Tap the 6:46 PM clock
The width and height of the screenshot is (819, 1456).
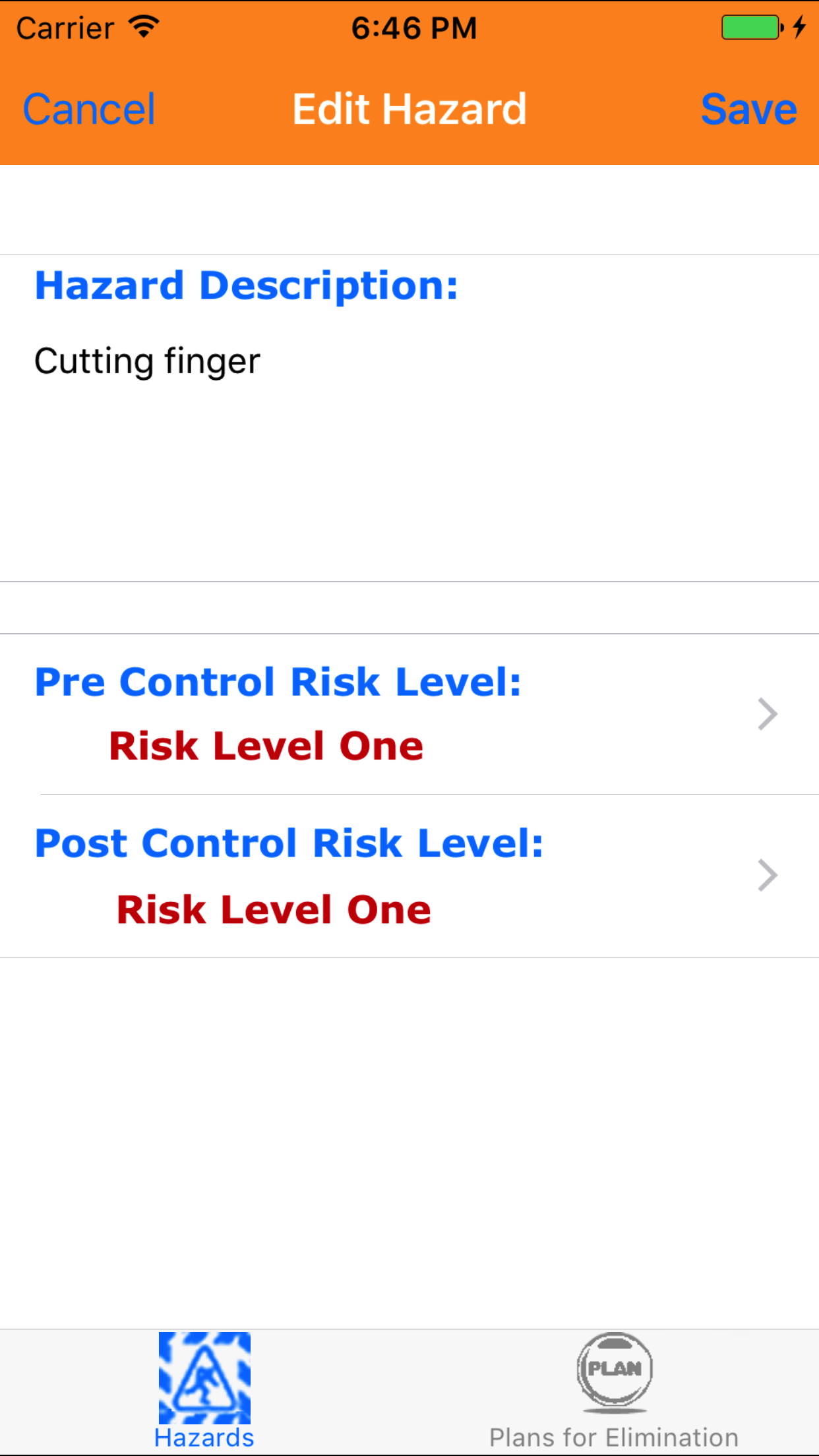pos(413,28)
